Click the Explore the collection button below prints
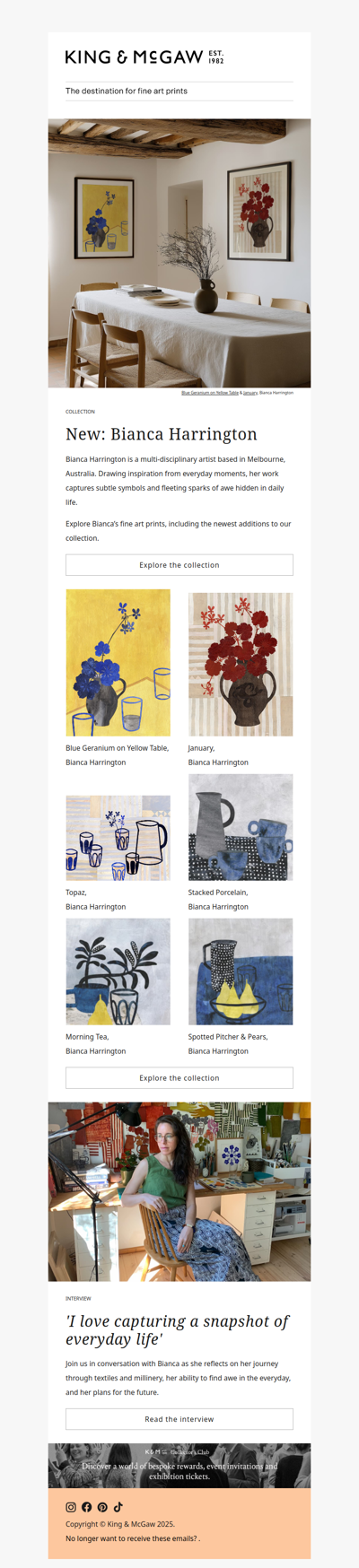 point(179,1078)
